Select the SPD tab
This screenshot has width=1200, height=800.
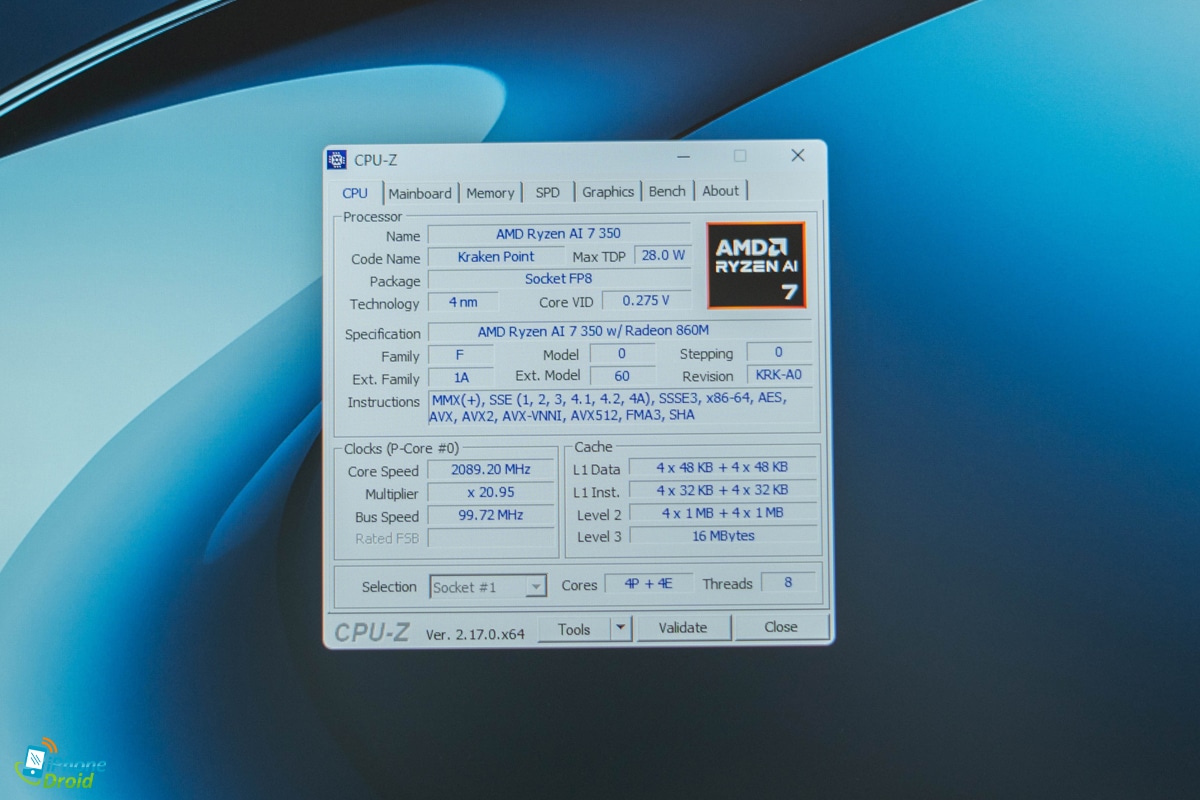(x=548, y=192)
